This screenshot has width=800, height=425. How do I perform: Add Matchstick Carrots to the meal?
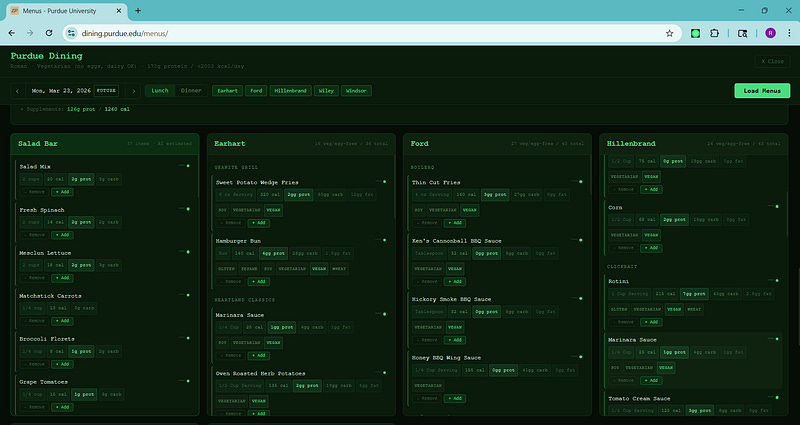click(62, 321)
